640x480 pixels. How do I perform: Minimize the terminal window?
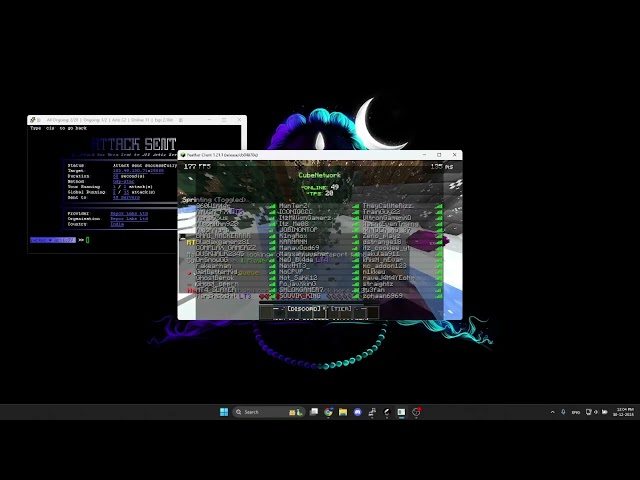[x=209, y=120]
